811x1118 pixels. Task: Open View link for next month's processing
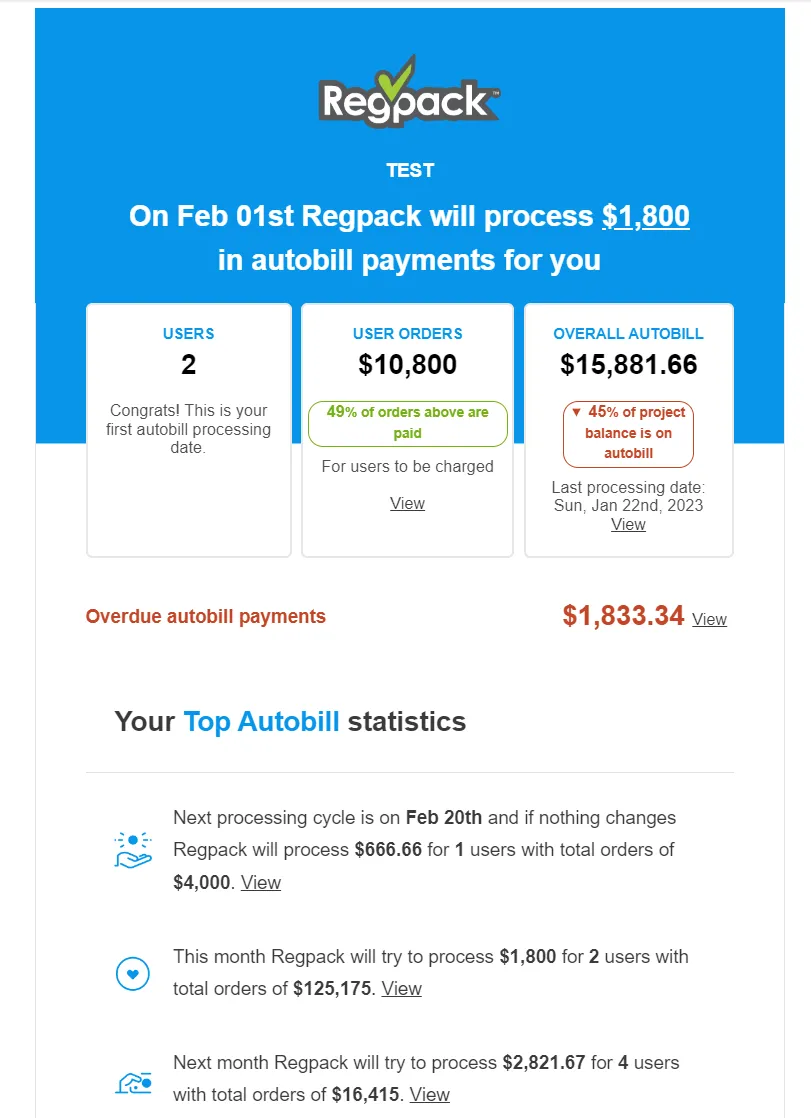429,1094
